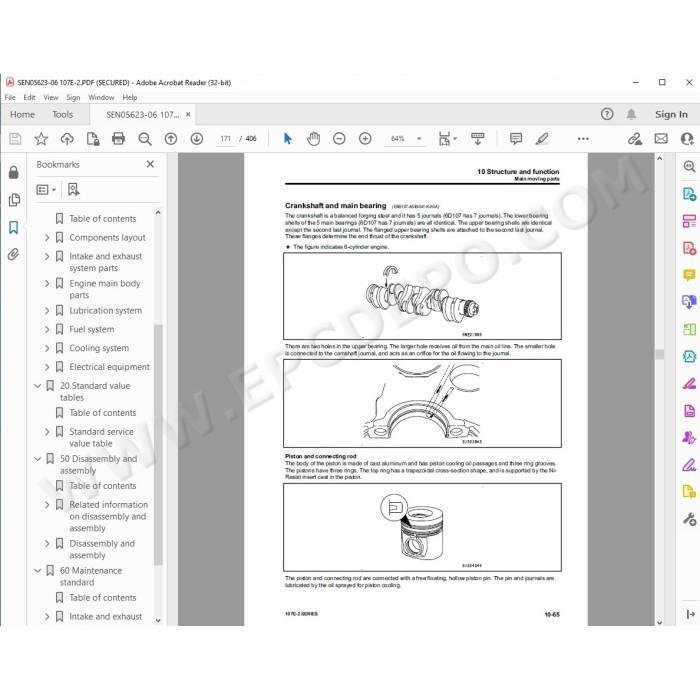Open more tools ellipsis
Screen dimensions: 700x700
[583, 139]
